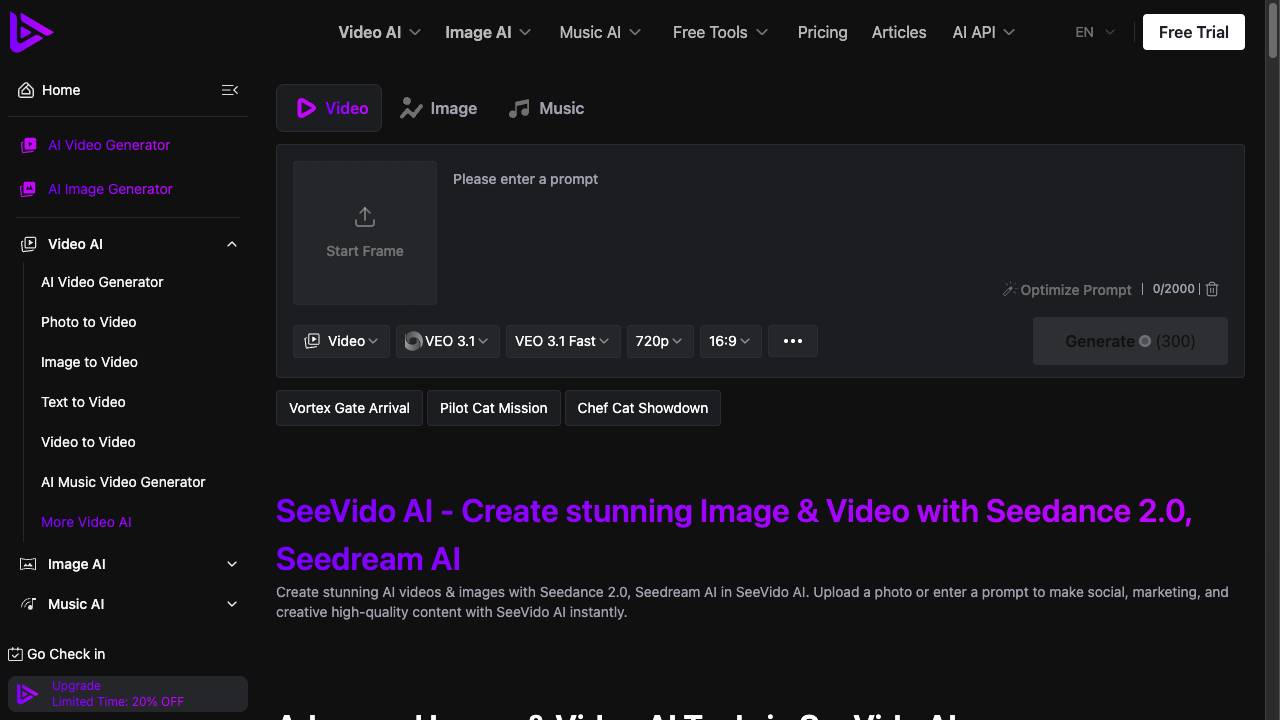Open the Image AI top navigation dropdown
1280x720 pixels.
488,32
